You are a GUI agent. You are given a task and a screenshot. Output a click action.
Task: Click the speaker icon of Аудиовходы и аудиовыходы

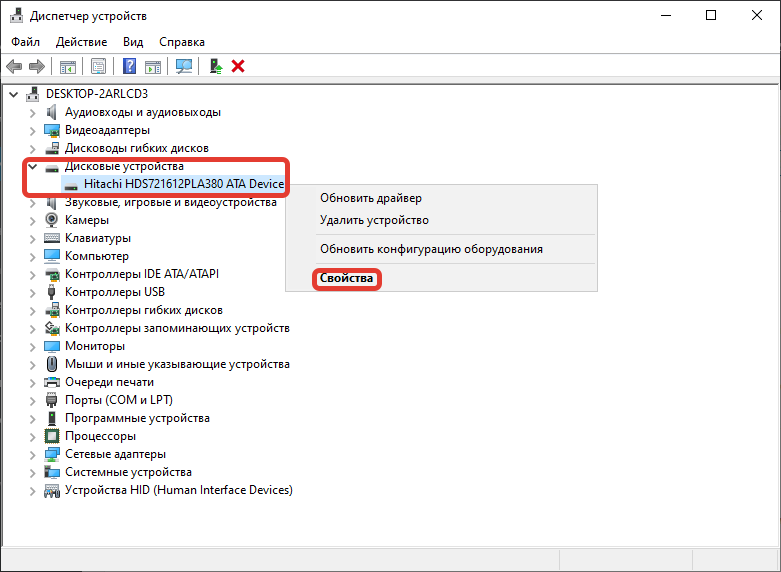[x=51, y=112]
